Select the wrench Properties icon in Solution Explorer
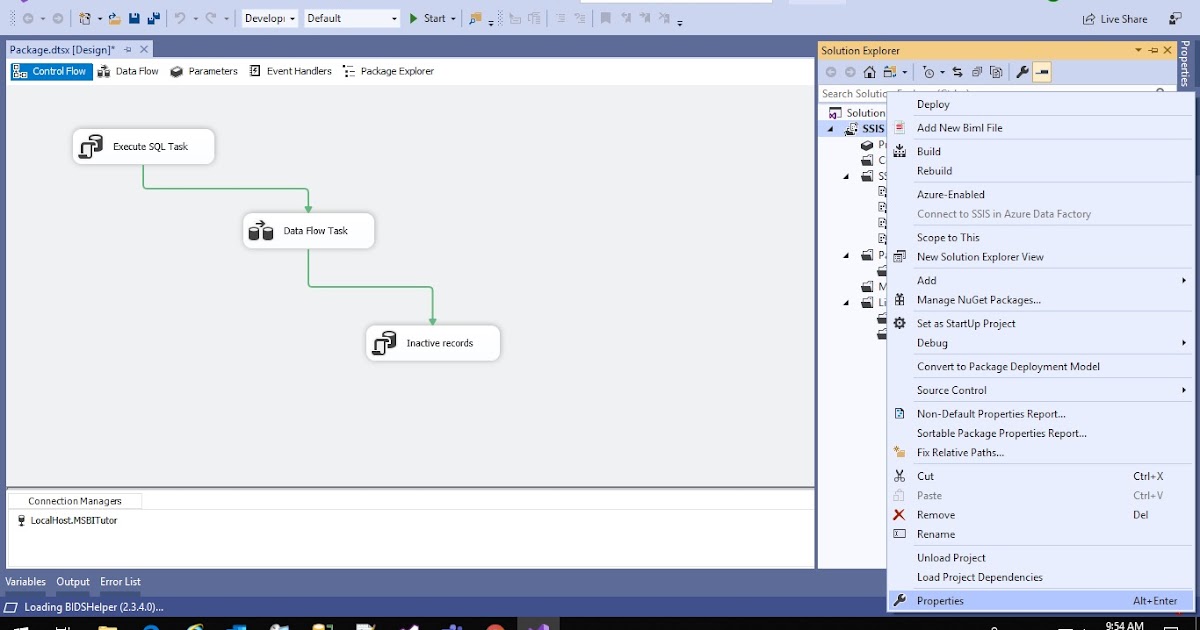 point(1021,72)
